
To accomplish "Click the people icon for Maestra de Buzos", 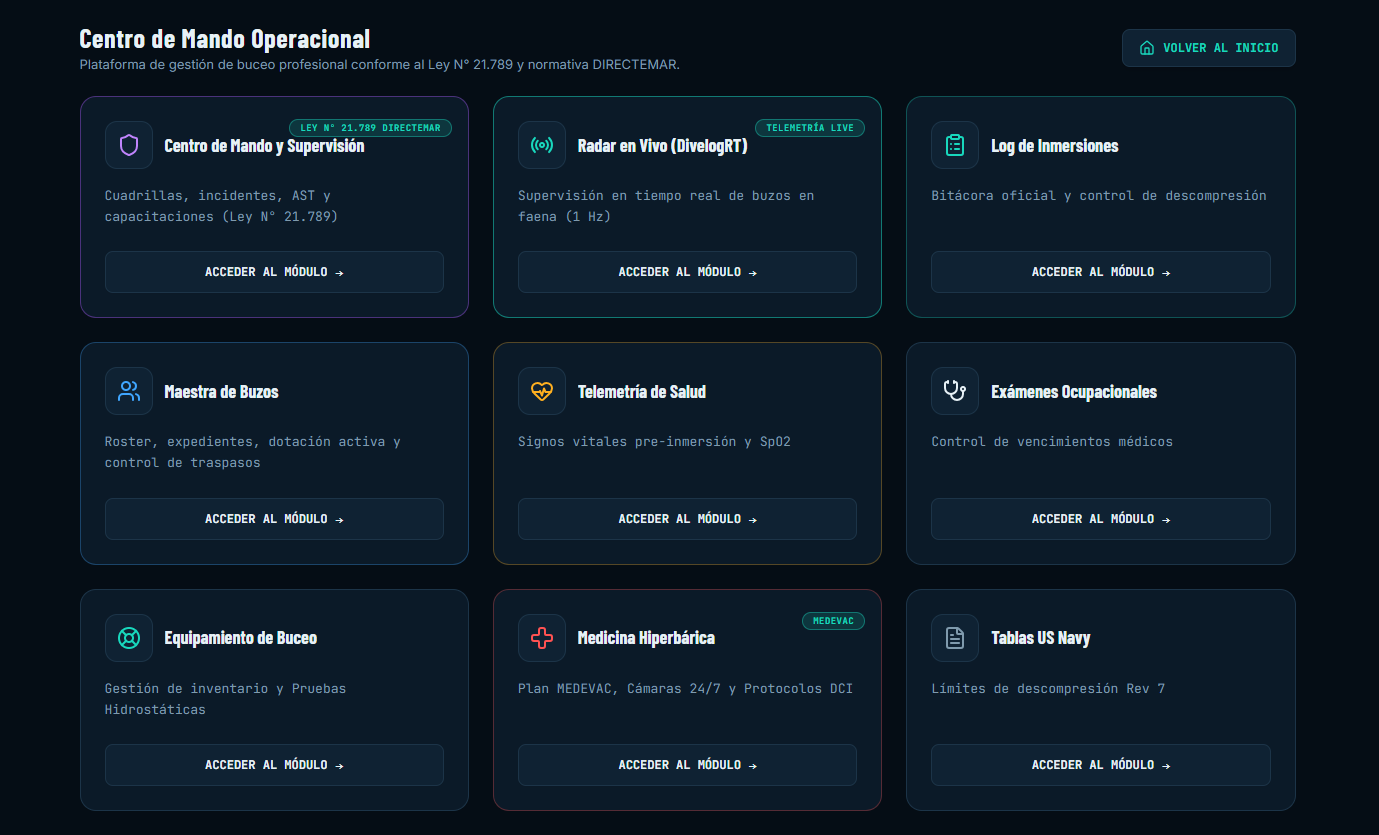I will coord(129,391).
